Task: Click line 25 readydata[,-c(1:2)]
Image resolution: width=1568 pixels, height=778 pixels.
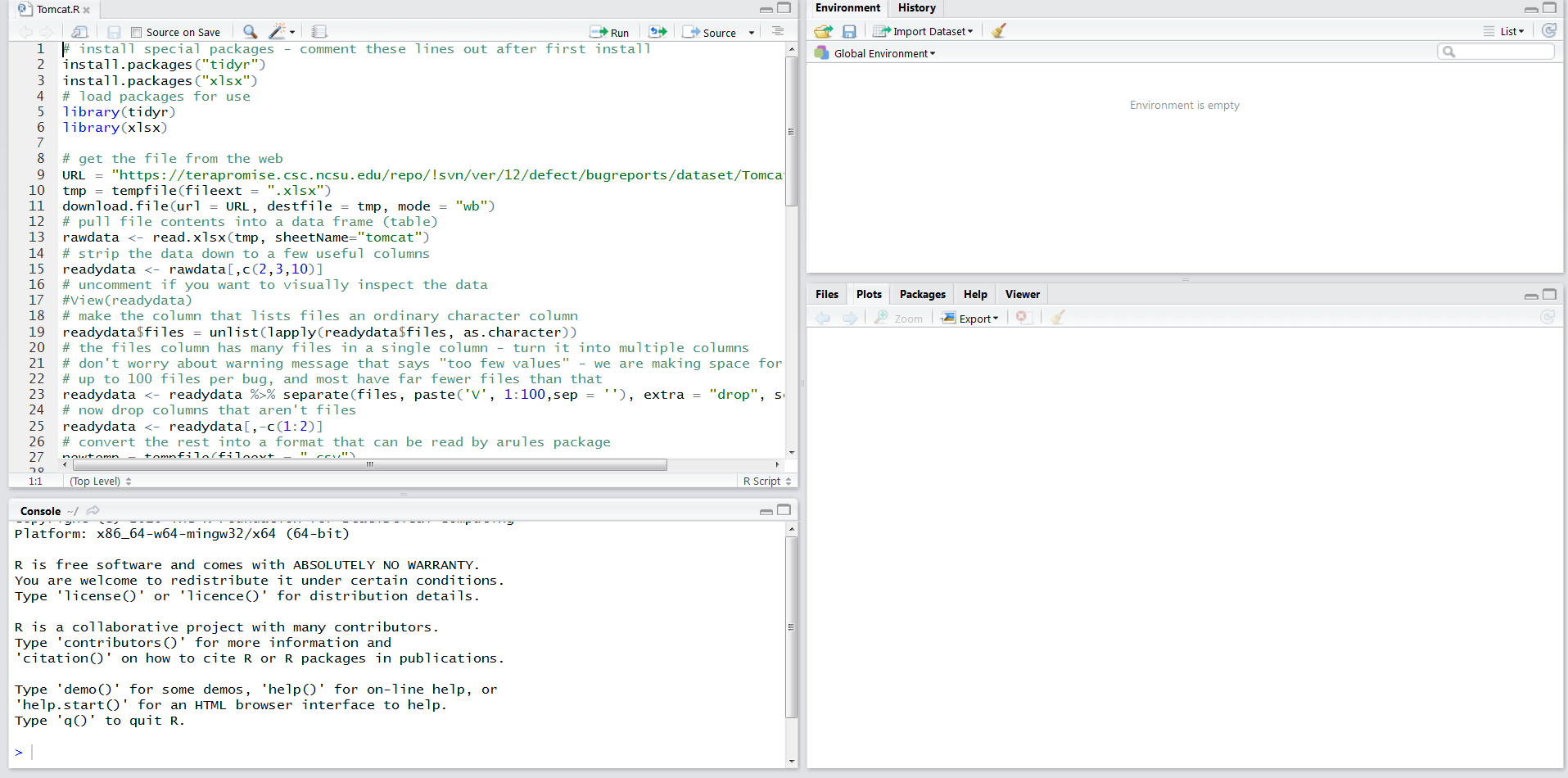Action: click(192, 427)
